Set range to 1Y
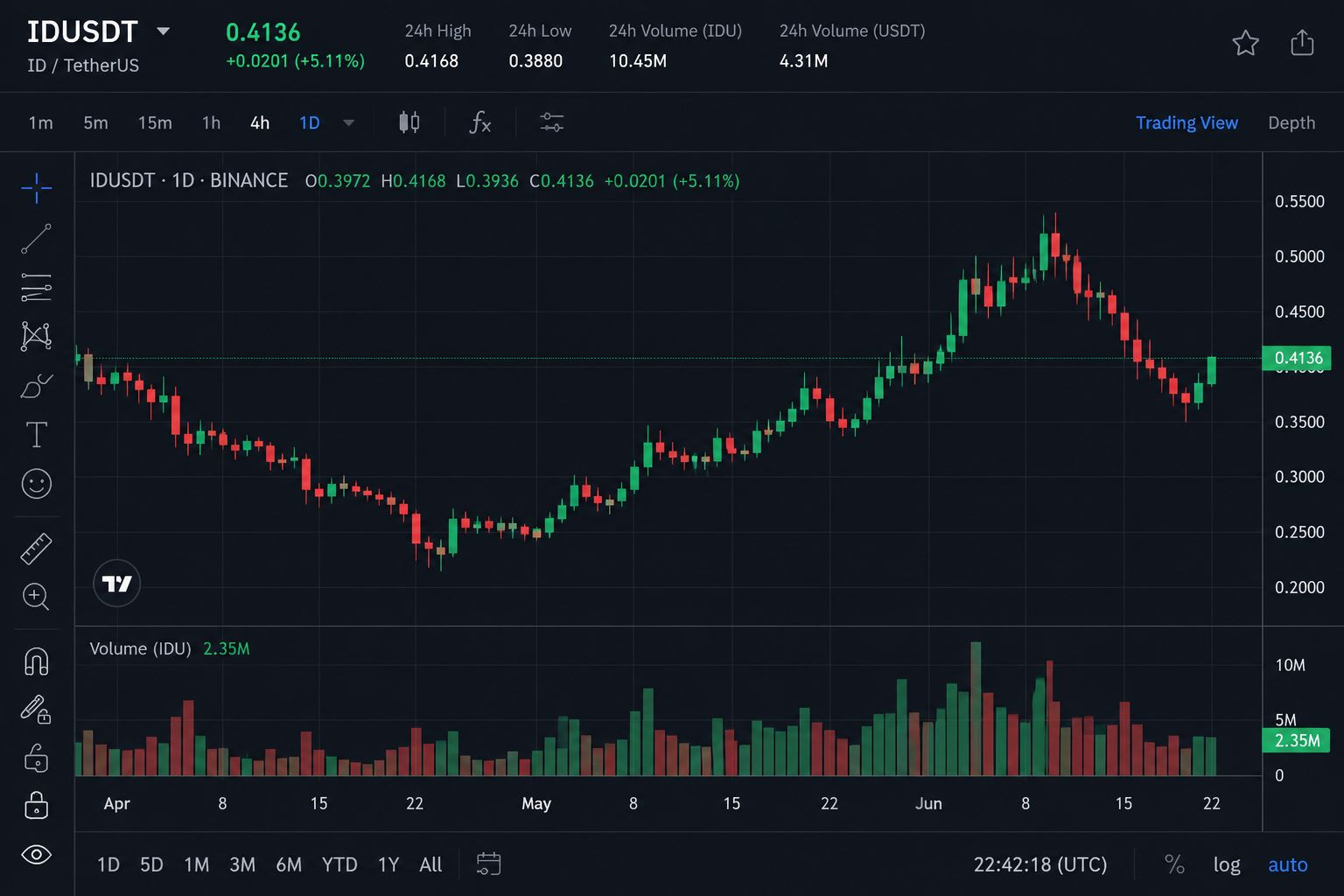1344x896 pixels. (388, 864)
